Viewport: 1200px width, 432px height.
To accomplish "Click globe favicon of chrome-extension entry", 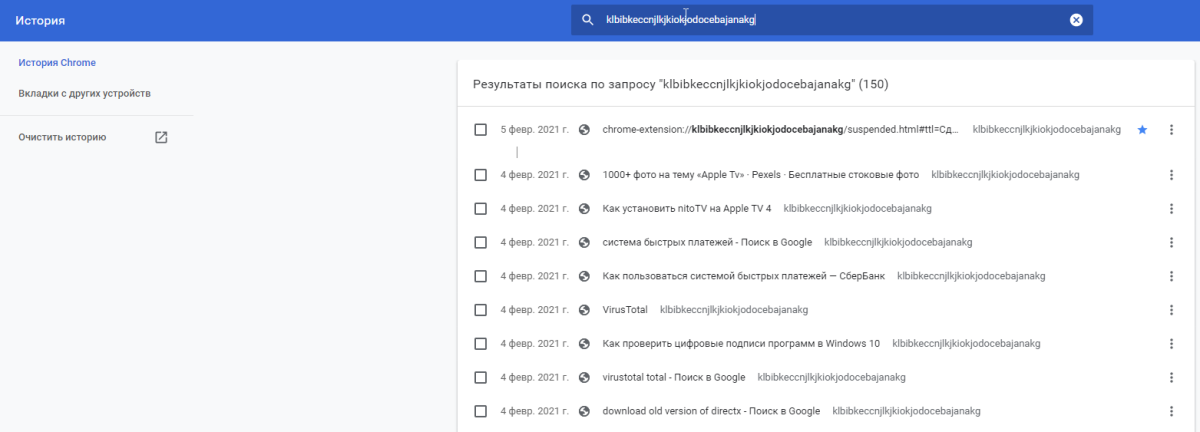I will click(584, 130).
